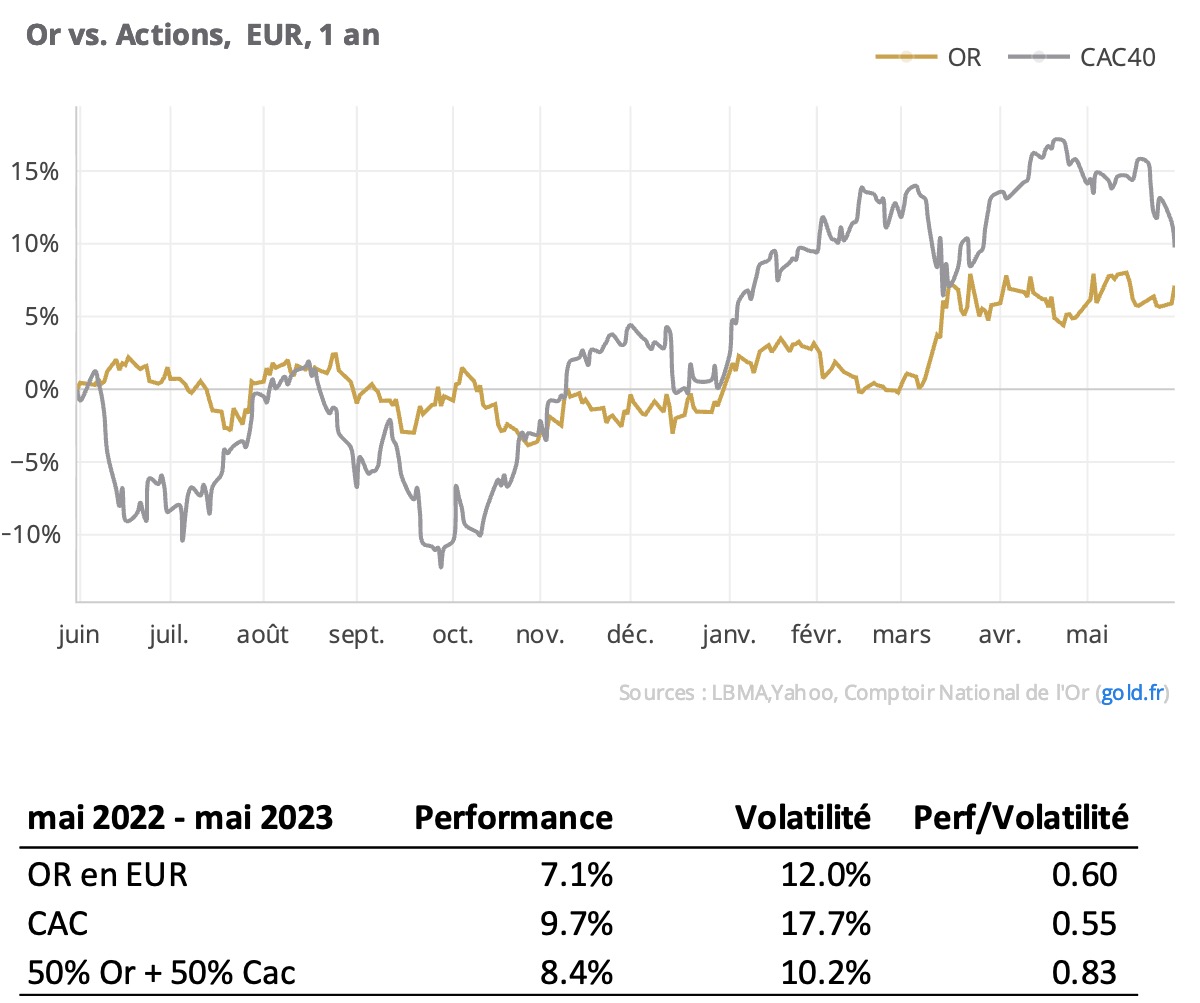
Task: Click the 'Perf/Volatilité' column header
Action: [x=1021, y=818]
